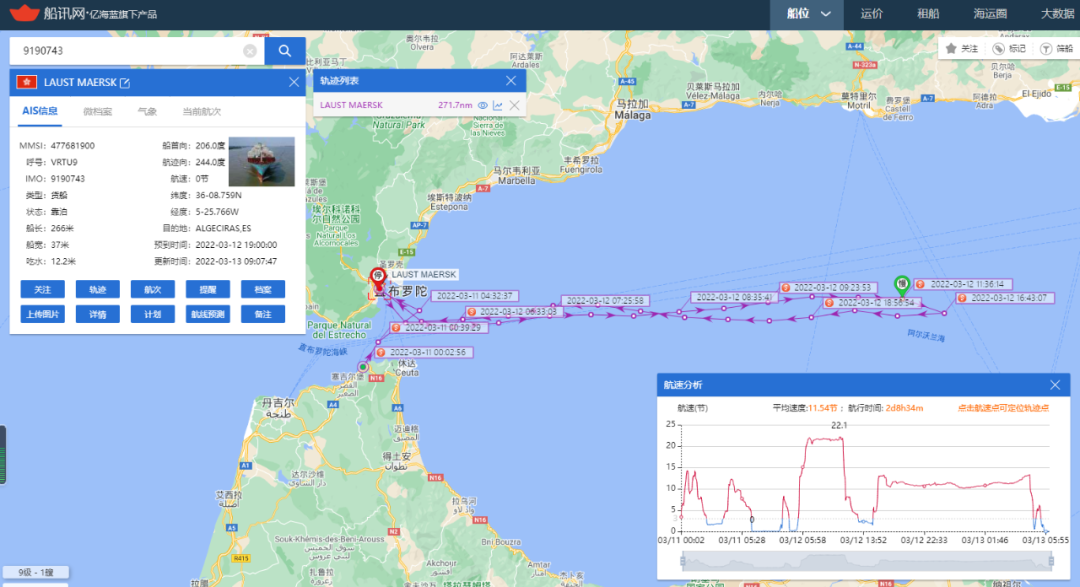Open speed chart icon in track list
1080x587 pixels.
[x=498, y=105]
